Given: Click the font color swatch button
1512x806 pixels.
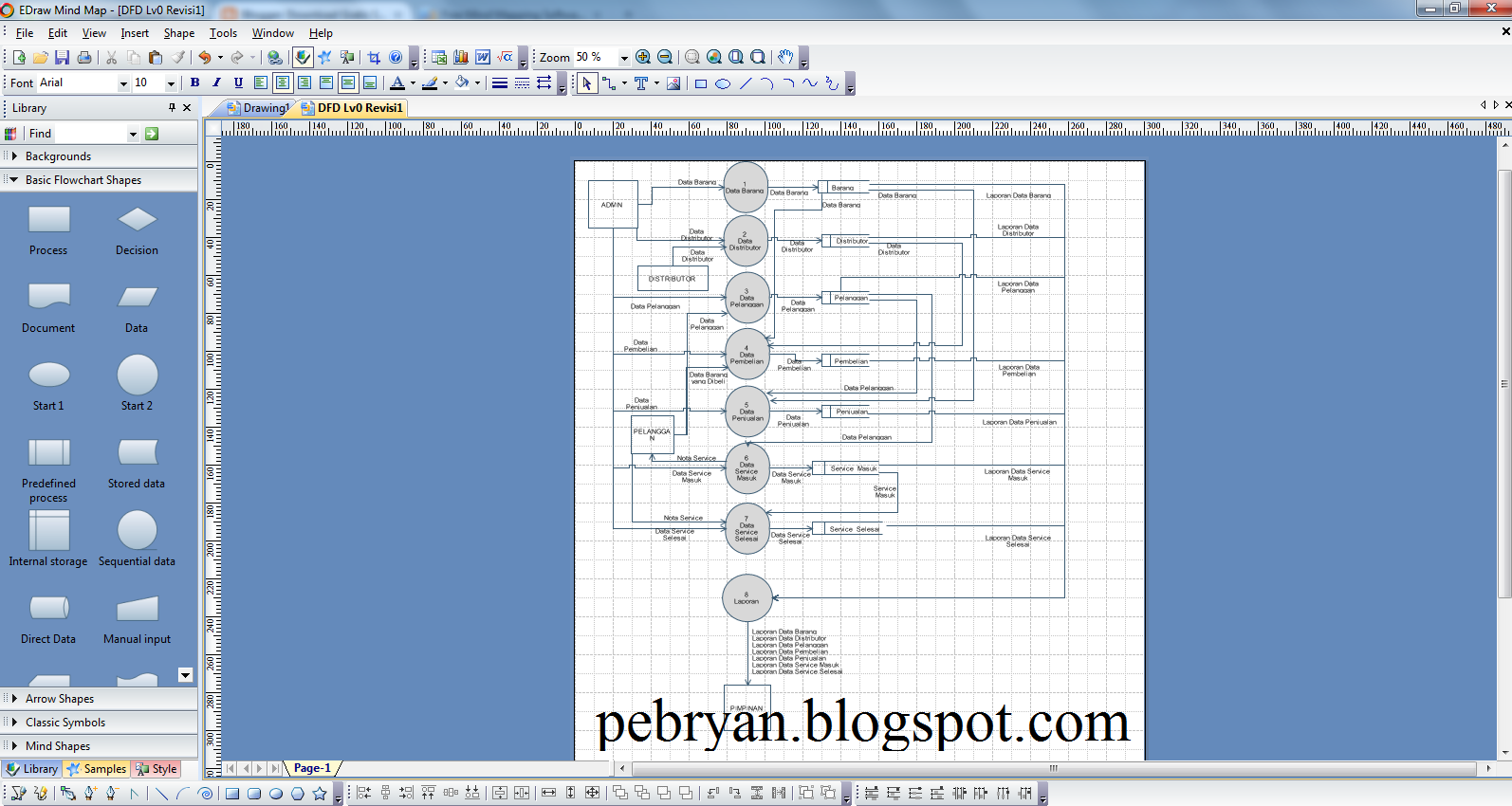Looking at the screenshot, I should click(397, 83).
